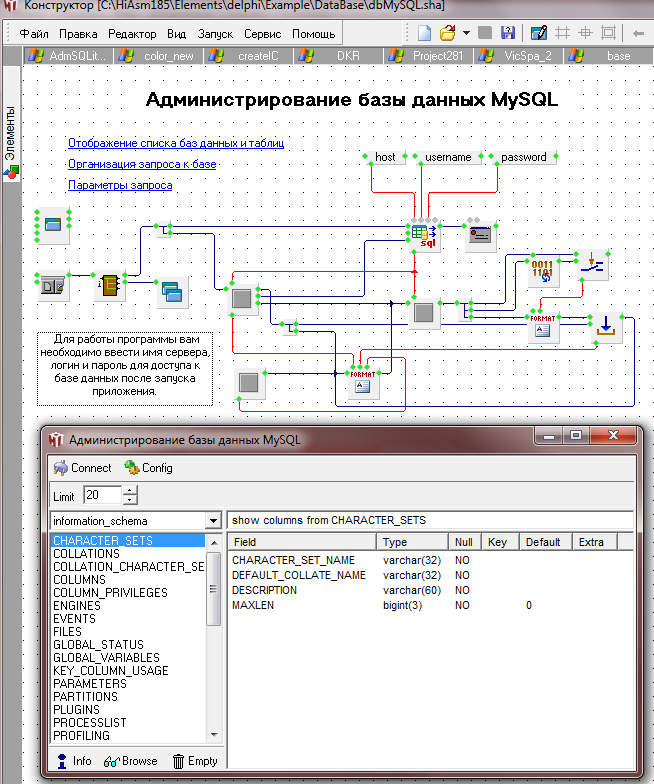Image resolution: width=654 pixels, height=784 pixels.
Task: Select the button-panel element at far left
Action: click(53, 286)
